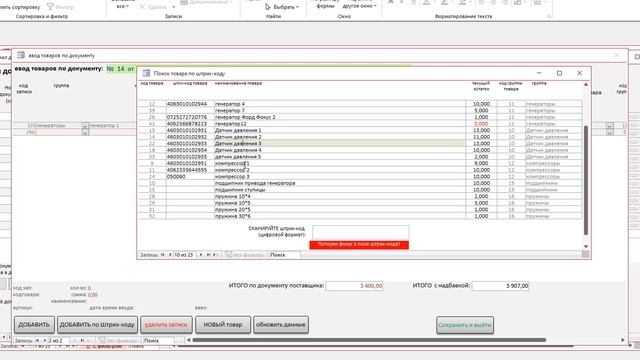The height and width of the screenshot is (360, 640).
Task: Click the filter indicator in barcode search navigator
Action: tap(244, 255)
